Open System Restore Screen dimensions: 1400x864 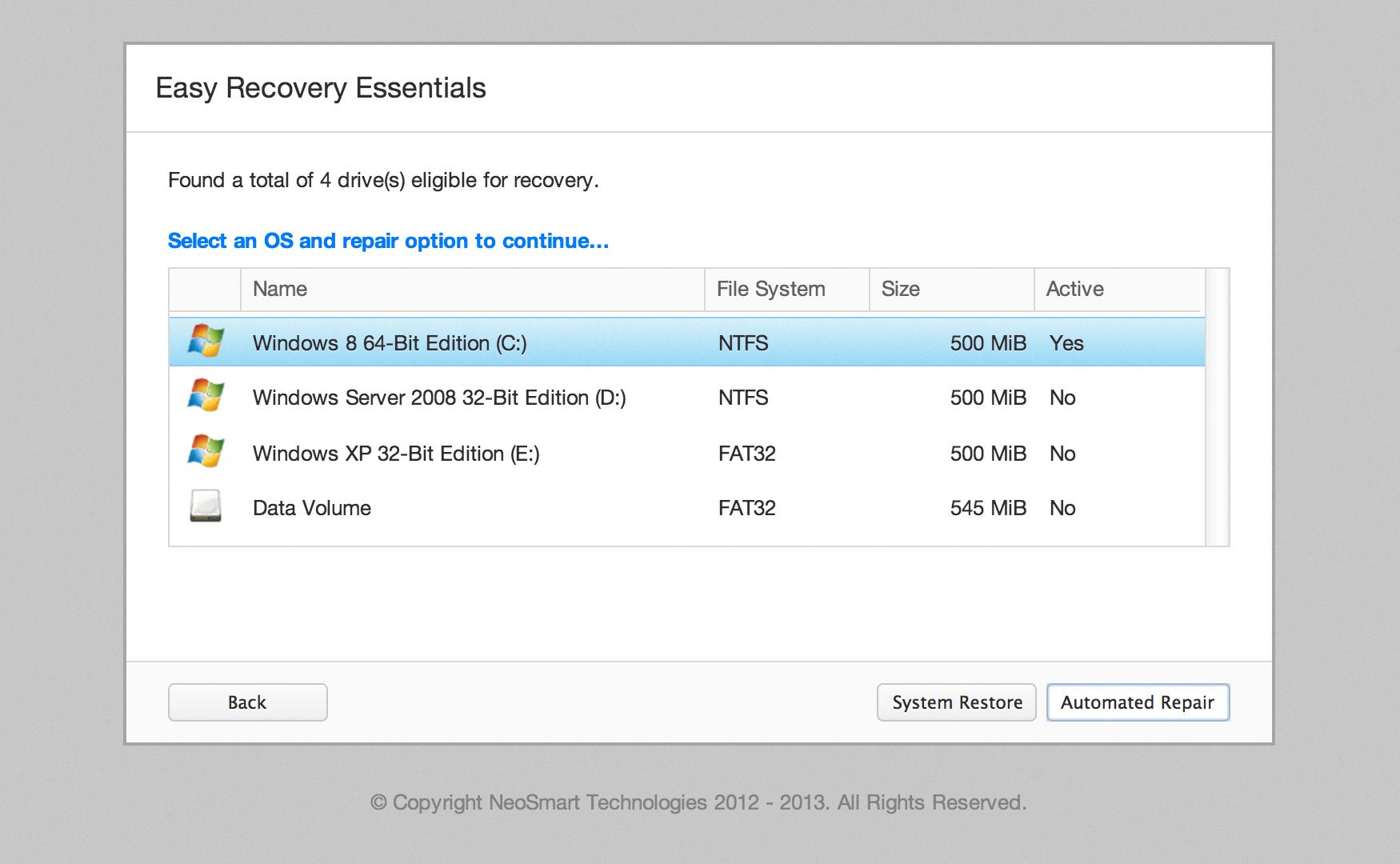957,702
